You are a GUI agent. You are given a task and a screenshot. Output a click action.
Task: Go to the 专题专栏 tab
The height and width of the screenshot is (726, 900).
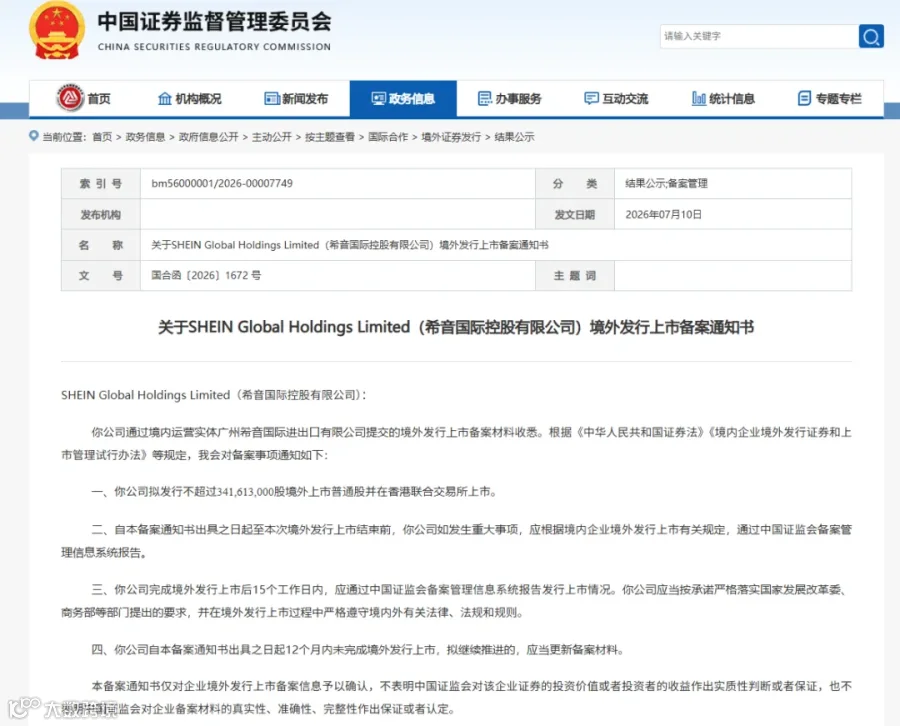tap(830, 99)
